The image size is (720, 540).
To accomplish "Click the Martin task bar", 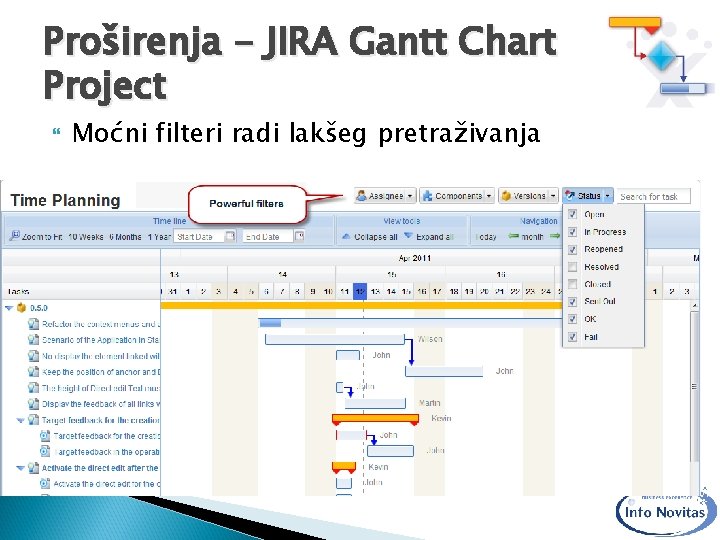I will [376, 403].
